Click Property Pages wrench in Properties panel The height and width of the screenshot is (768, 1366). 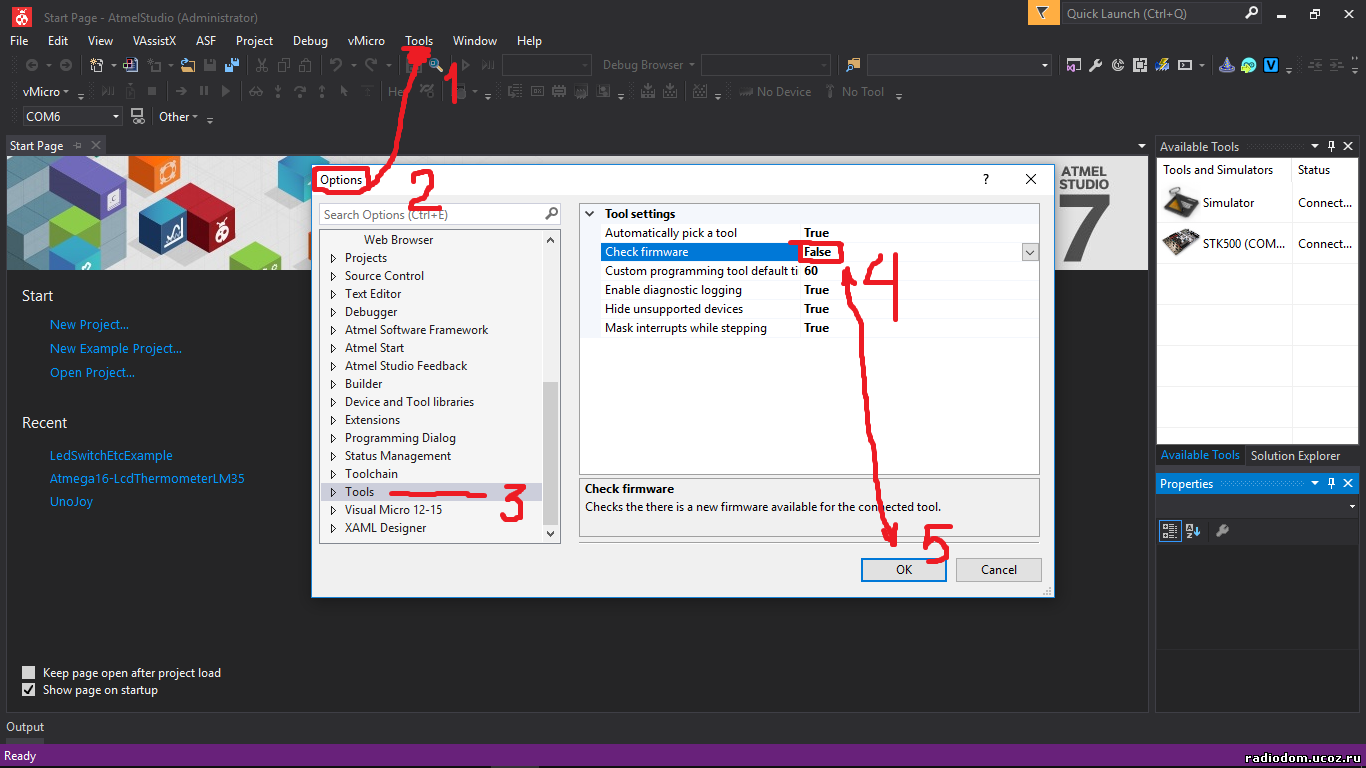pyautogui.click(x=1222, y=531)
